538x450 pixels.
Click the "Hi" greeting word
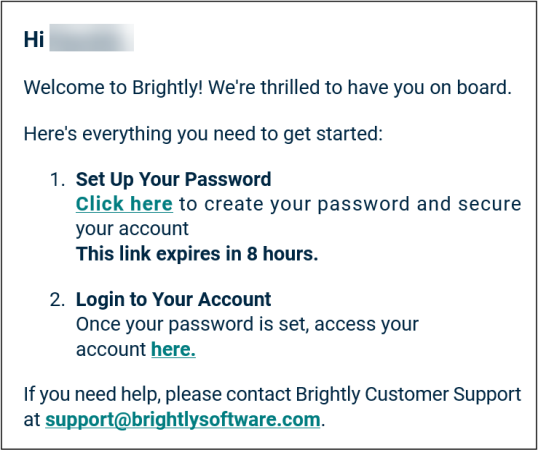[x=34, y=39]
